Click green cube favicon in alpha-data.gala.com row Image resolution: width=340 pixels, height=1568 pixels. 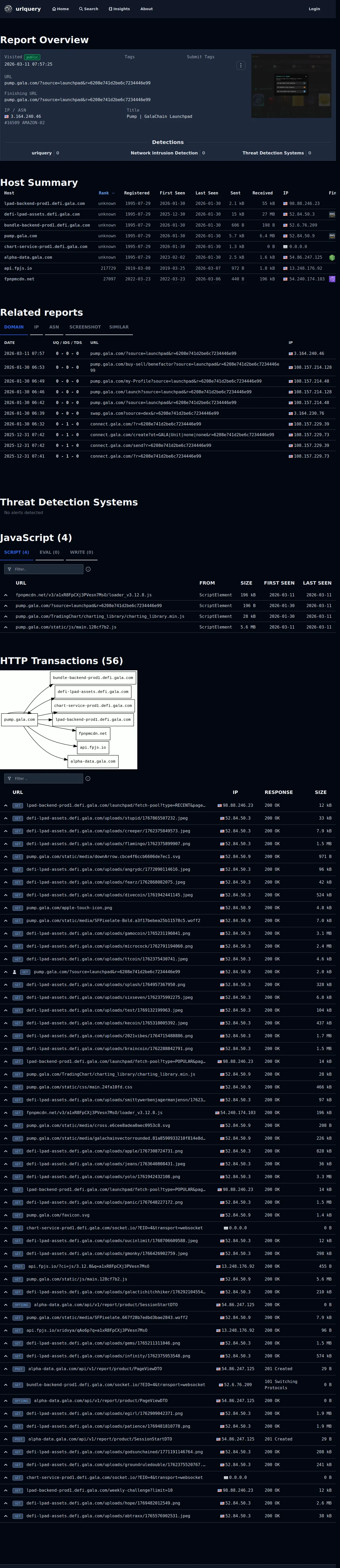pyautogui.click(x=332, y=257)
